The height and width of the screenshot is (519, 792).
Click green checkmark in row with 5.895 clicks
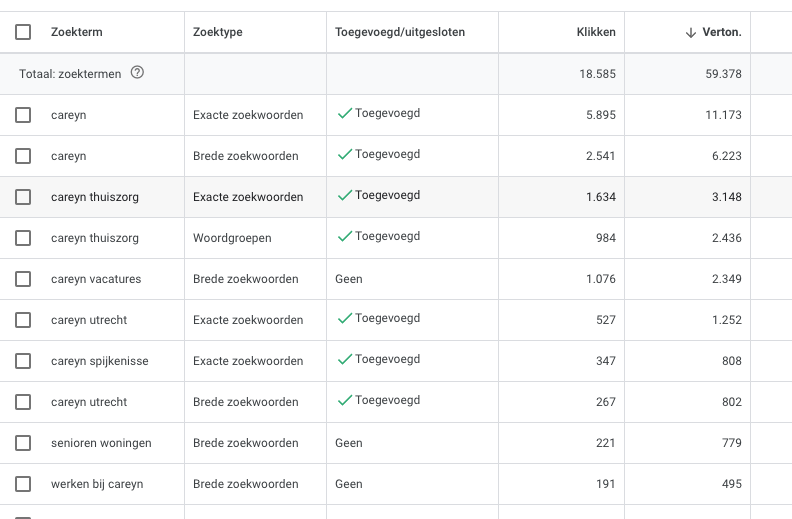(x=344, y=114)
